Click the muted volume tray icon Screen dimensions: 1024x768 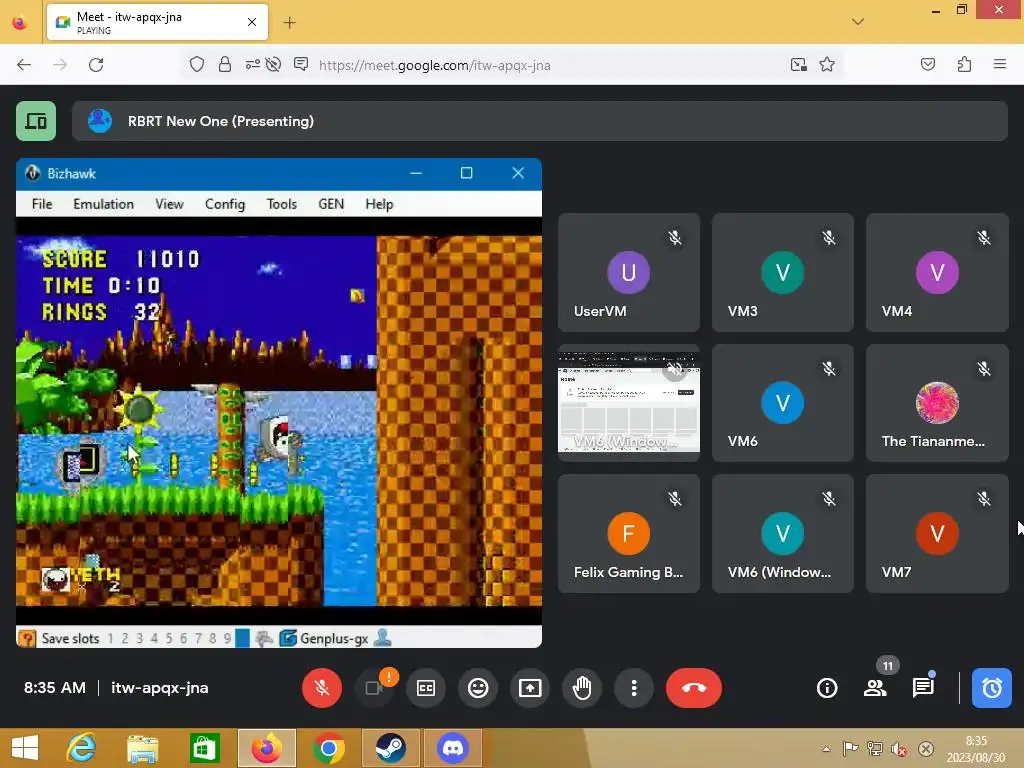(x=899, y=749)
